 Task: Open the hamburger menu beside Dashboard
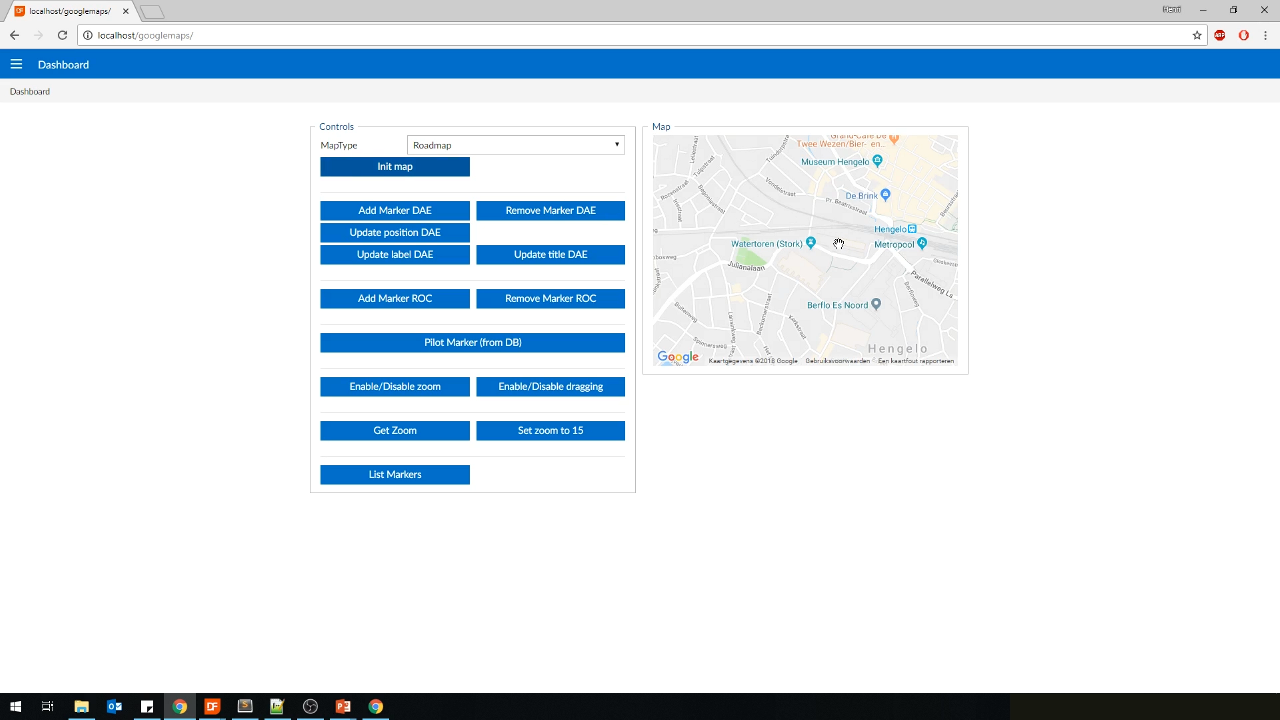[16, 64]
